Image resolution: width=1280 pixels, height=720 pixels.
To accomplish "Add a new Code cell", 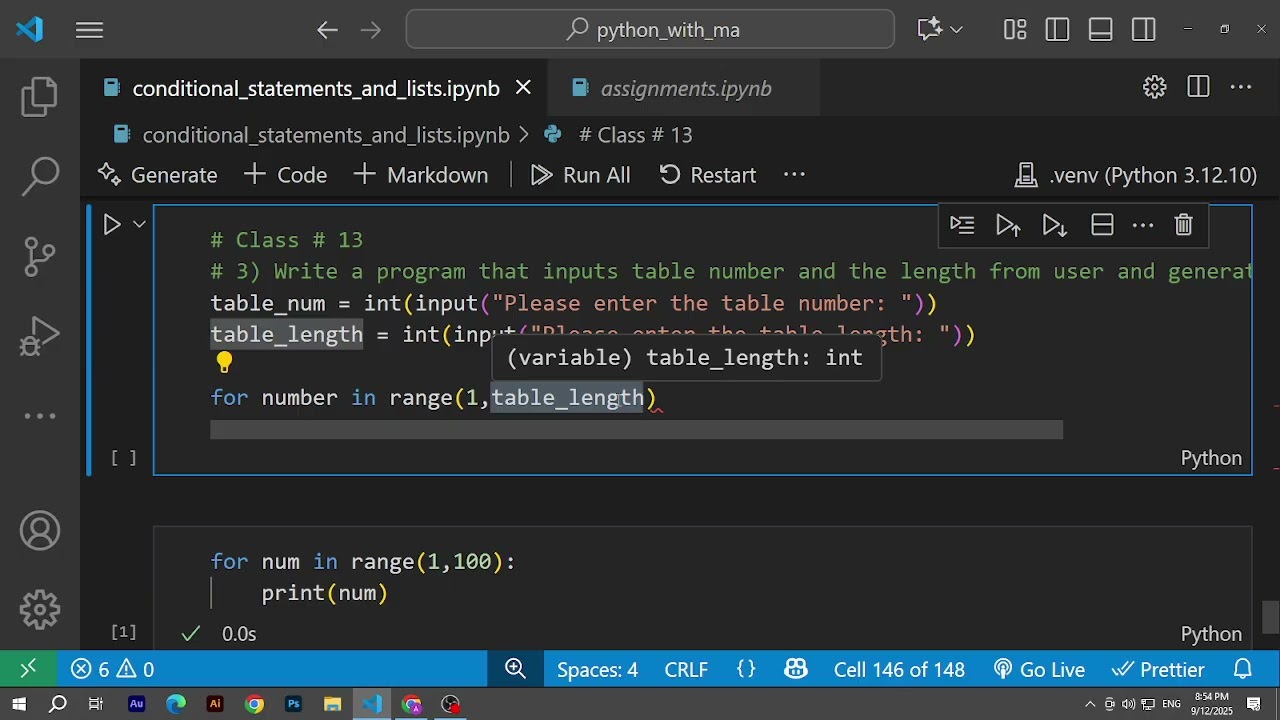I will click(x=286, y=175).
